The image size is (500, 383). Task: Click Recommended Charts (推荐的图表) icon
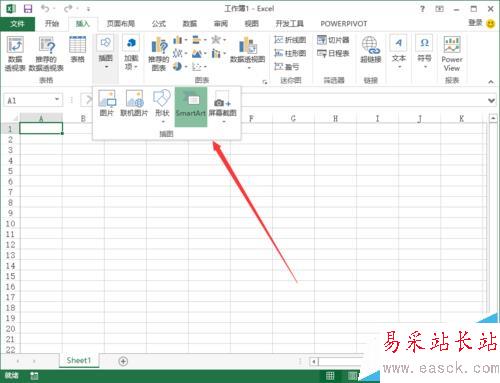click(159, 54)
